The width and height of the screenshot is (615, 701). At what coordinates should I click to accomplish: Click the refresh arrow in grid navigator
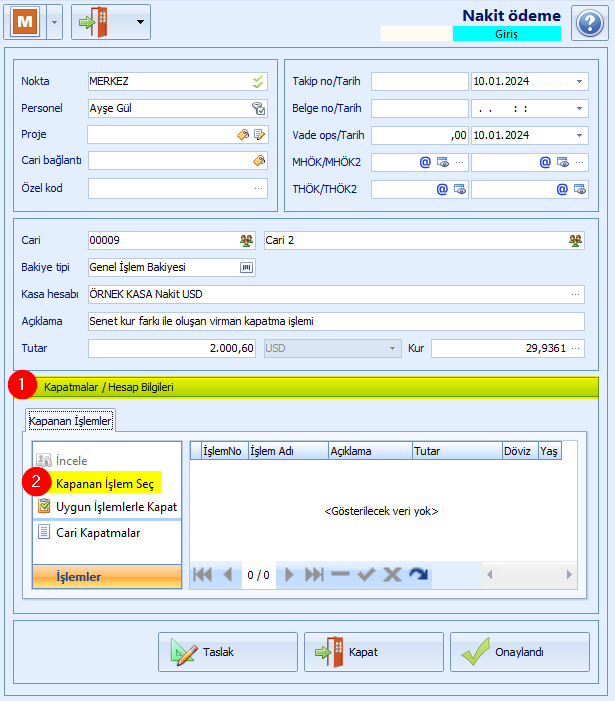(x=418, y=574)
